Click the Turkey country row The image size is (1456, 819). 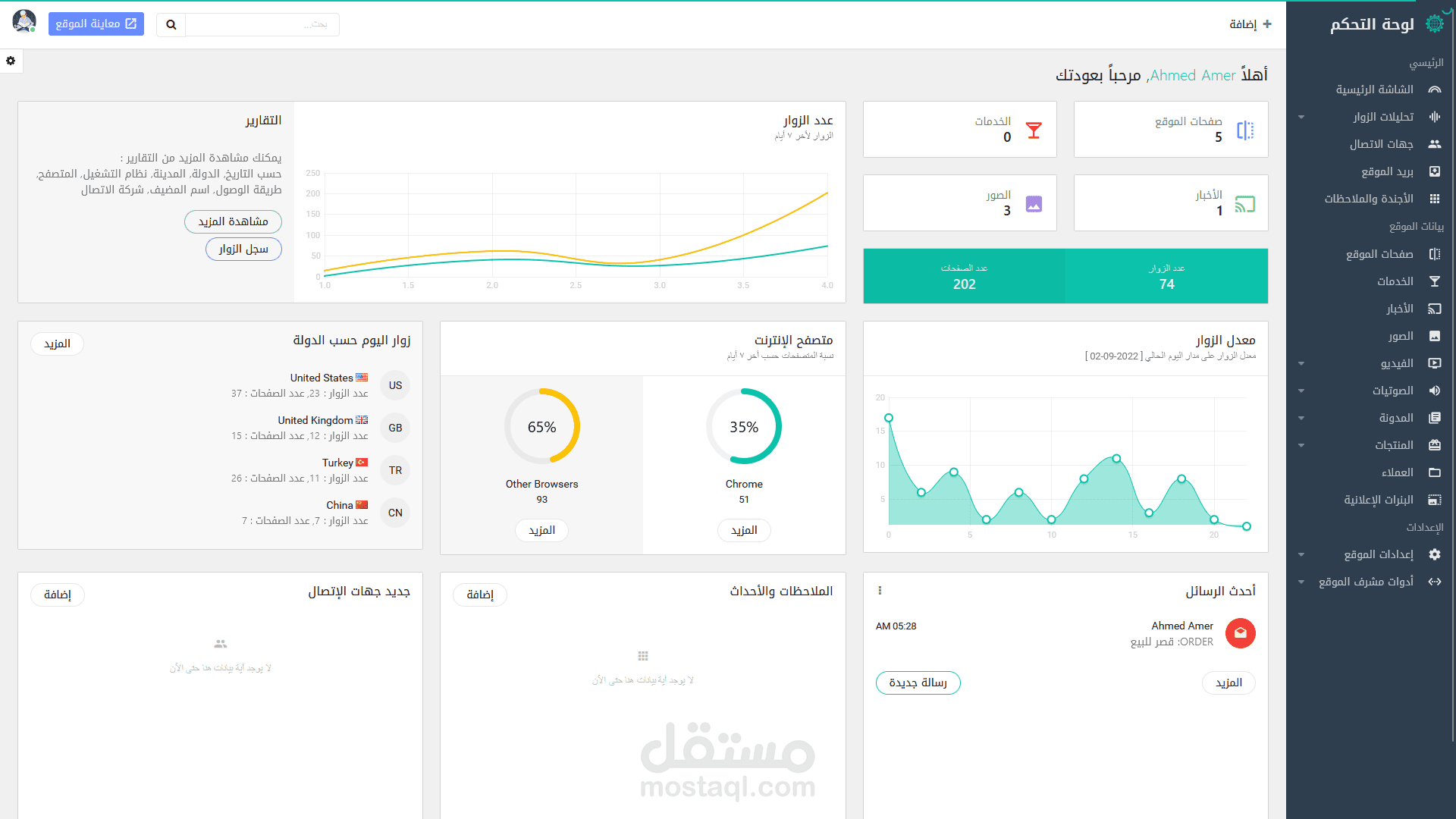[x=221, y=470]
